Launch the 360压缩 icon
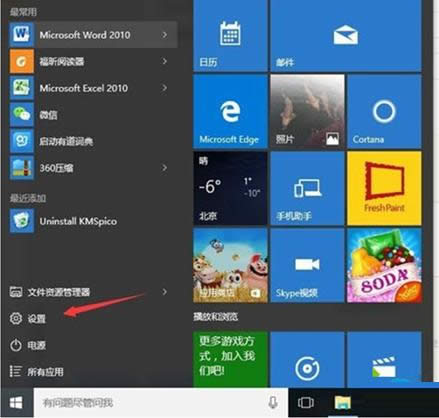 (22, 168)
